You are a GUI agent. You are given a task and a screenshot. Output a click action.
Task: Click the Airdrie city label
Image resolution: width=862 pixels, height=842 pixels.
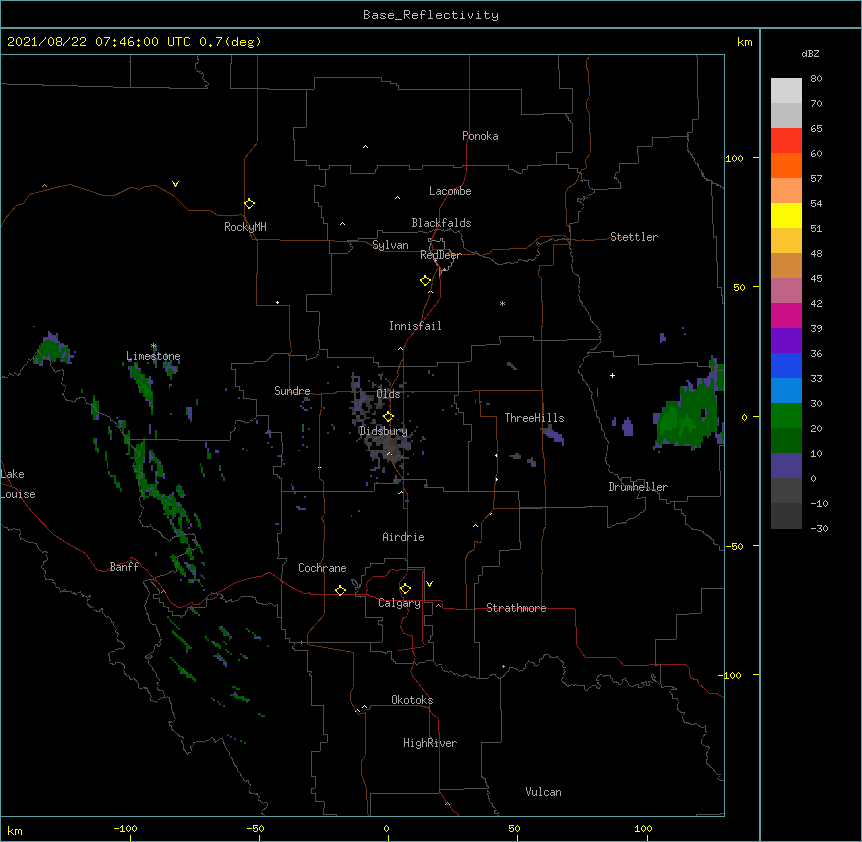pyautogui.click(x=403, y=537)
